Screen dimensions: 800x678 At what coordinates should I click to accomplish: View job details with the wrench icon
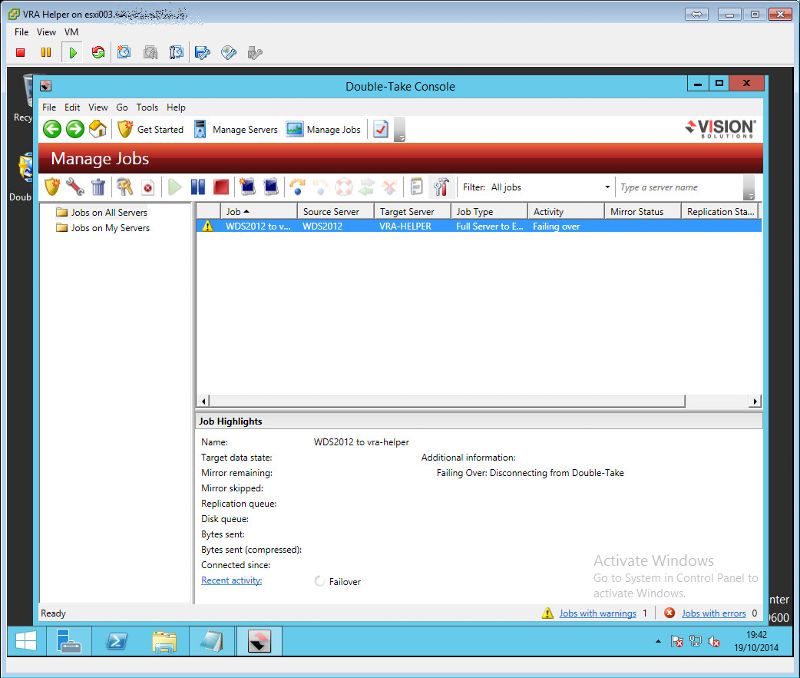coord(75,187)
